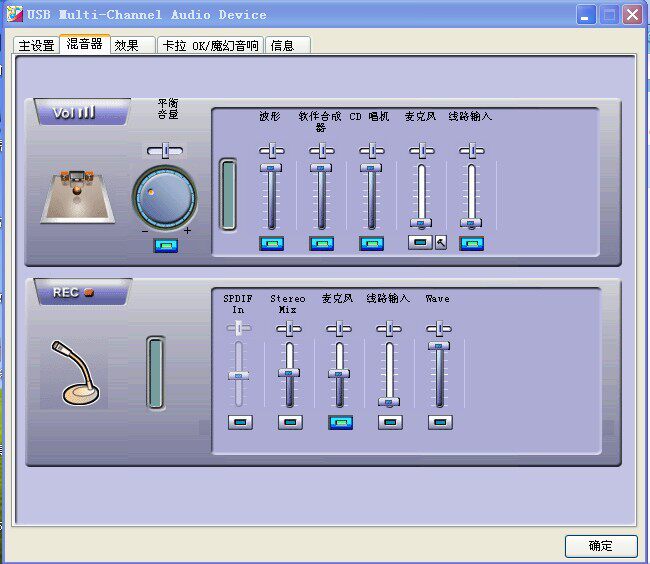The height and width of the screenshot is (564, 650).
Task: Click the recording level meter bar
Action: (x=155, y=373)
